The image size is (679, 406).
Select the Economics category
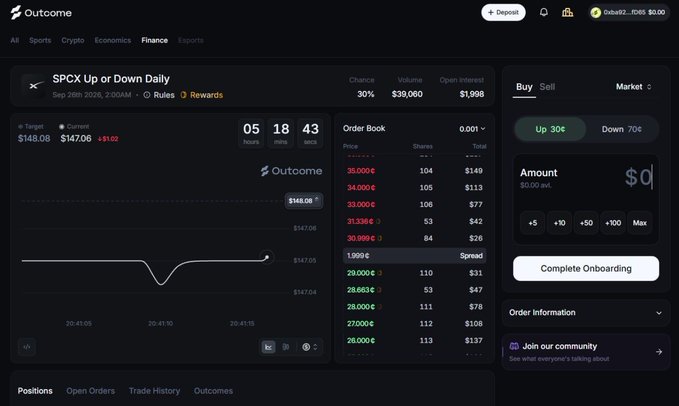tap(113, 40)
